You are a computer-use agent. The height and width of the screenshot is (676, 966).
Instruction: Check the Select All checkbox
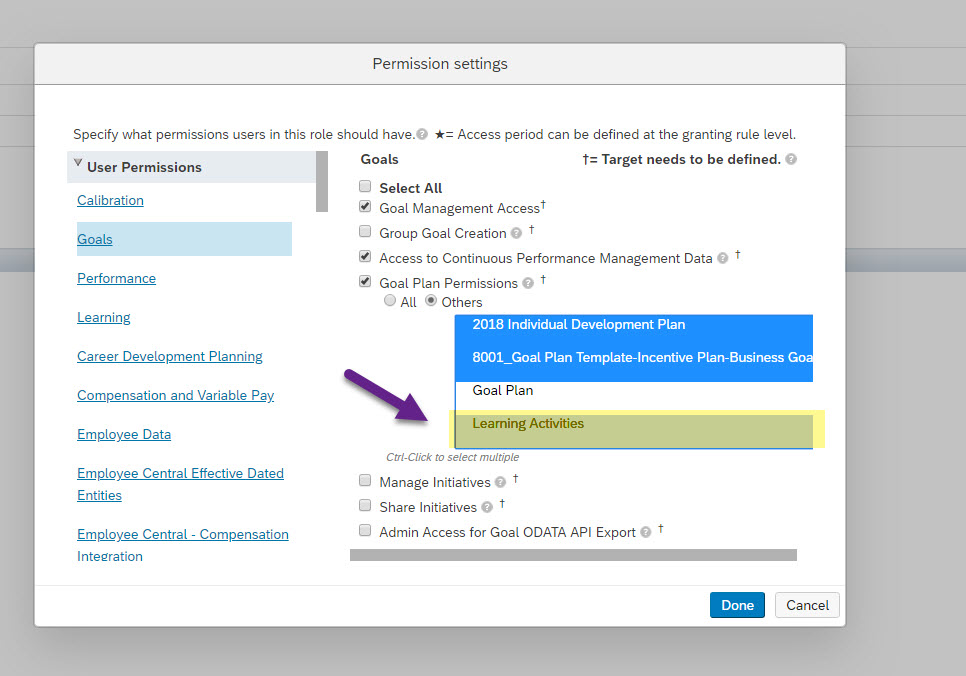[365, 186]
